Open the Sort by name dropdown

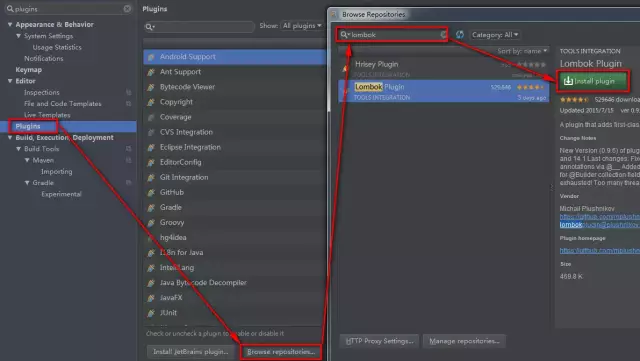click(x=522, y=51)
